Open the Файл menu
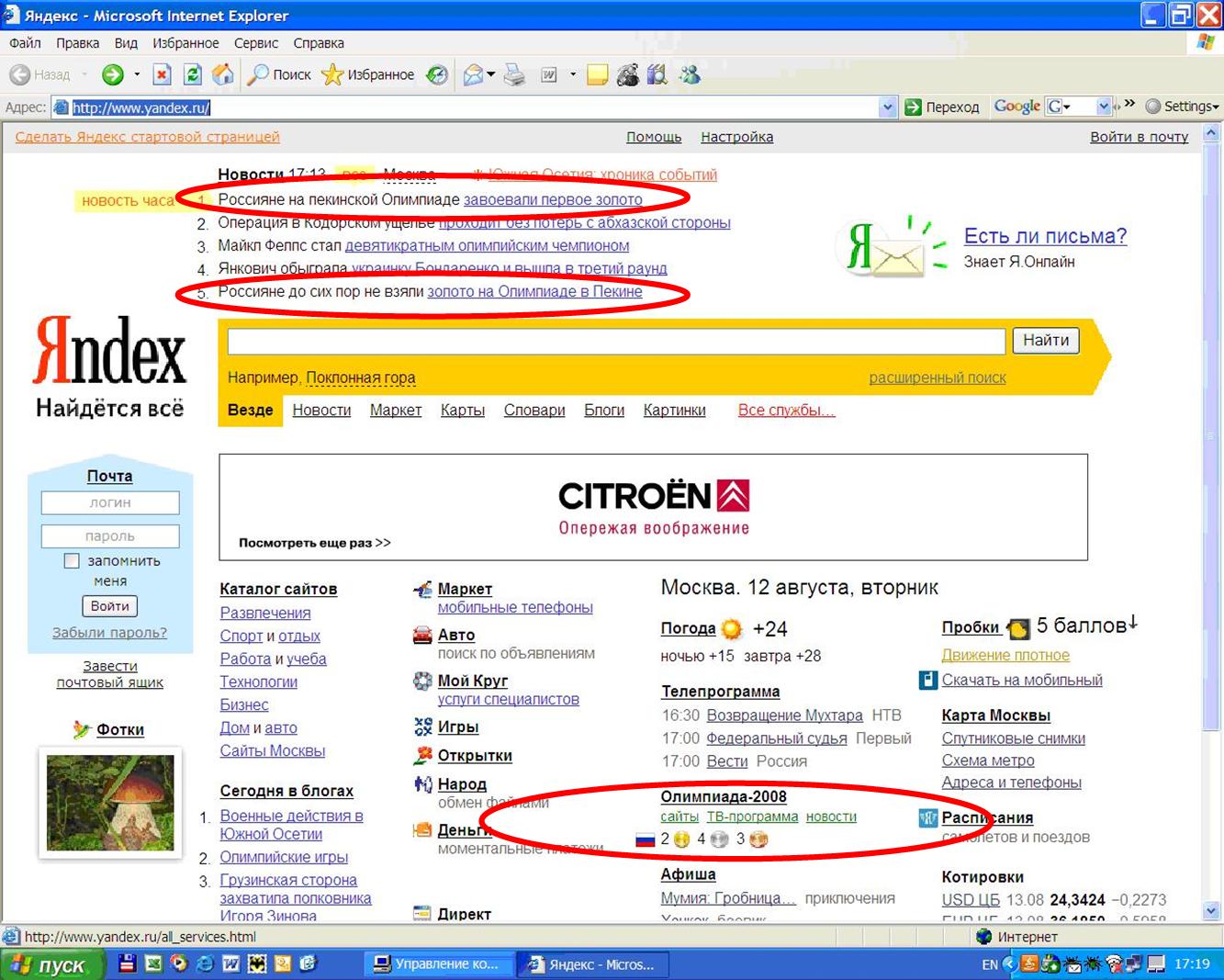 point(25,43)
